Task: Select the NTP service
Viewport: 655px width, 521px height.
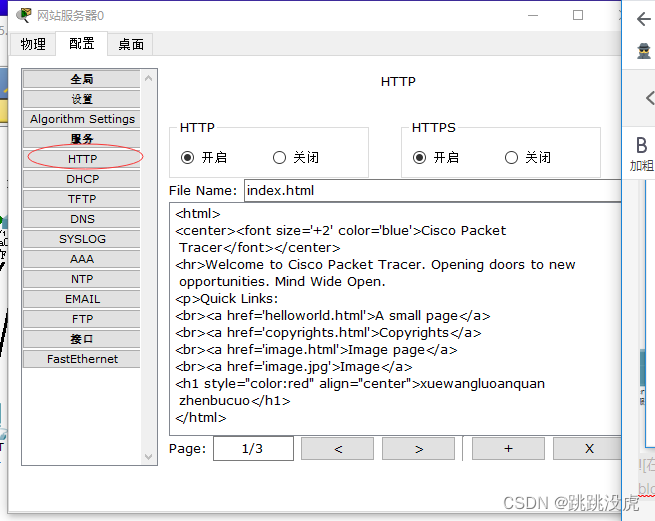Action: point(82,279)
